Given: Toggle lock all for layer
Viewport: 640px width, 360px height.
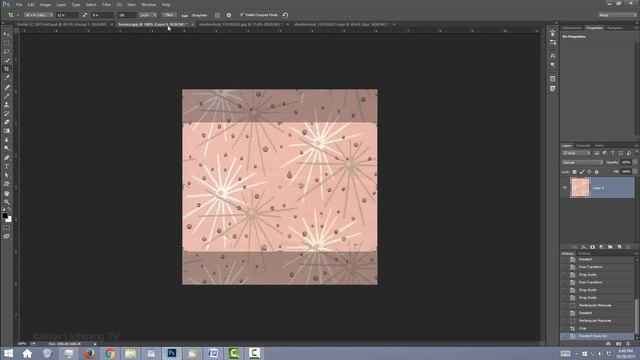Looking at the screenshot, I should pyautogui.click(x=597, y=172).
